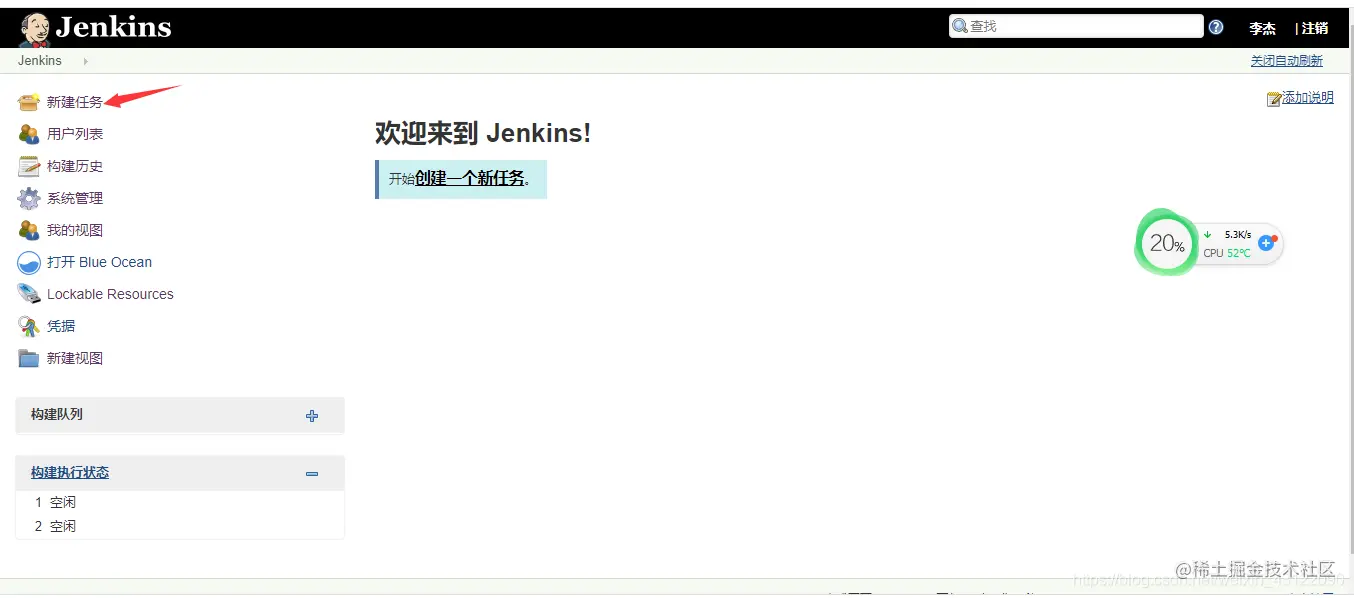1354x598 pixels.
Task: Open 凭据 credentials manager
Action: (58, 326)
